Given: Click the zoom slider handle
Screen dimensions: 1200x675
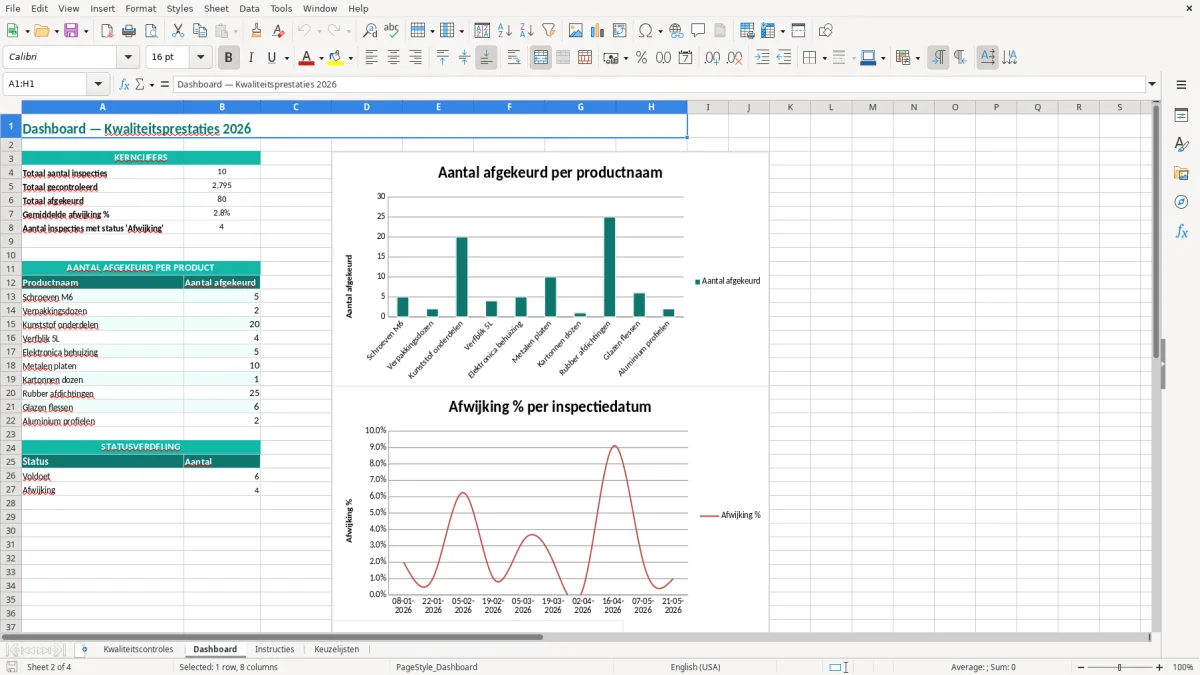Looking at the screenshot, I should (x=1120, y=667).
